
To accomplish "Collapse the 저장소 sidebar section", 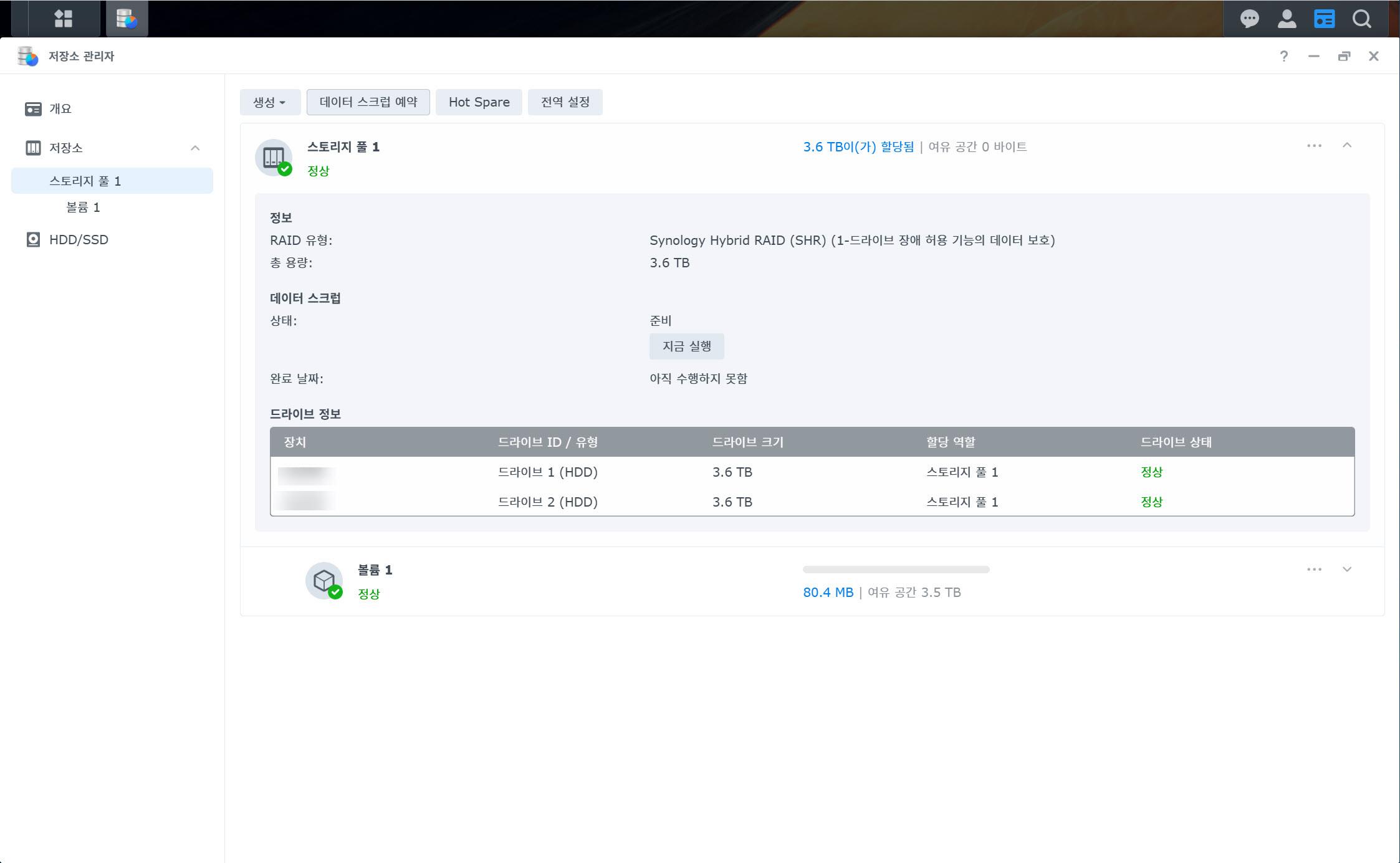I will coord(195,148).
